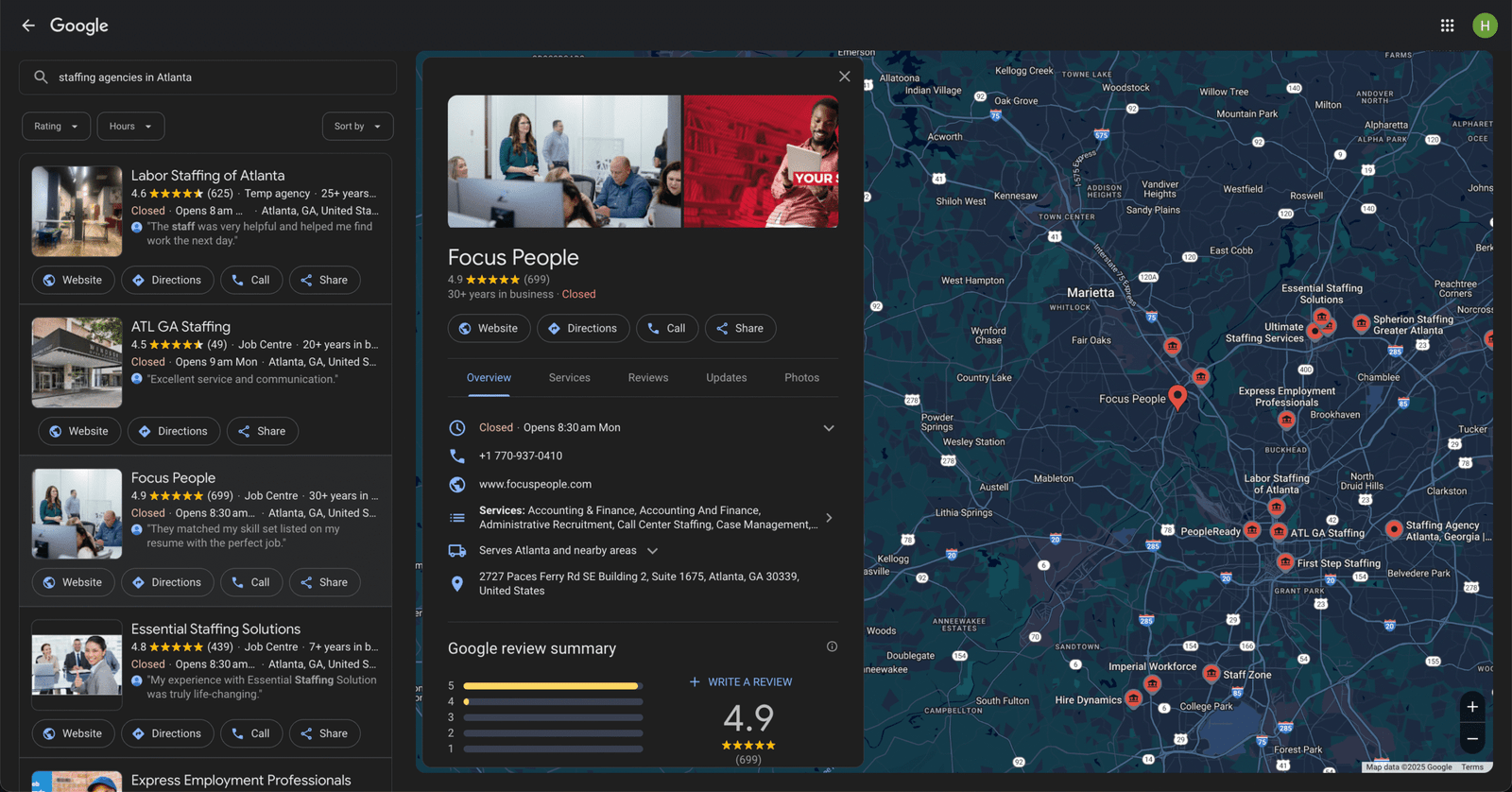Click Call in Focus People list card
The width and height of the screenshot is (1512, 792).
coord(251,582)
